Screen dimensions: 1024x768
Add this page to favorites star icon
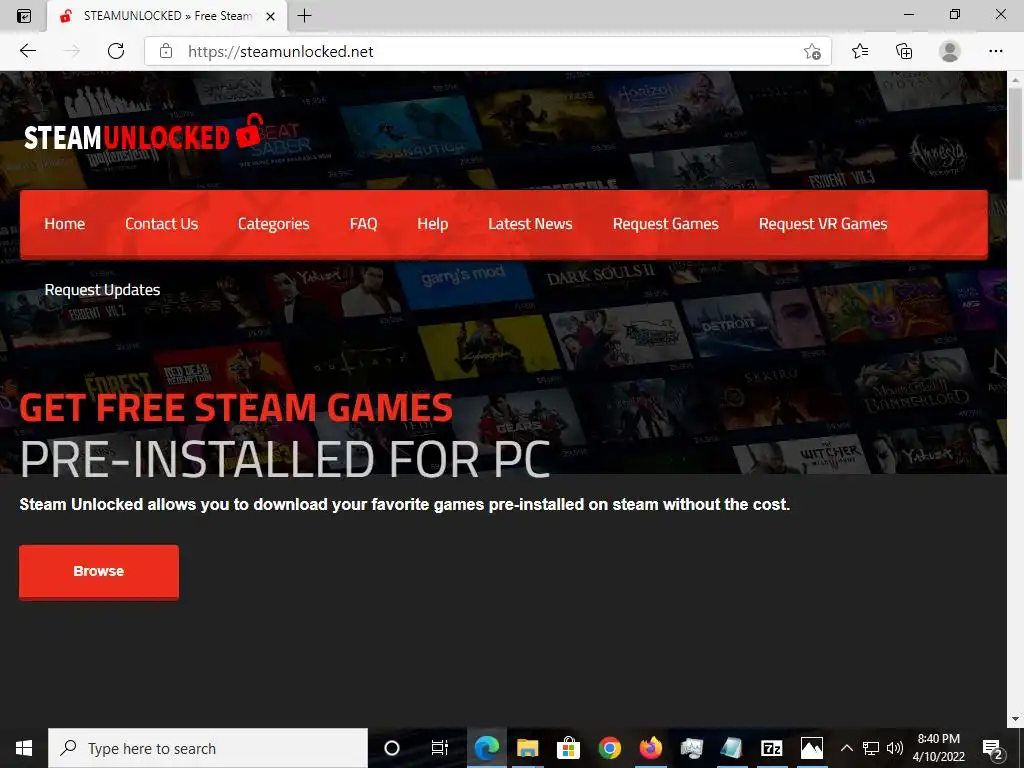[x=812, y=51]
